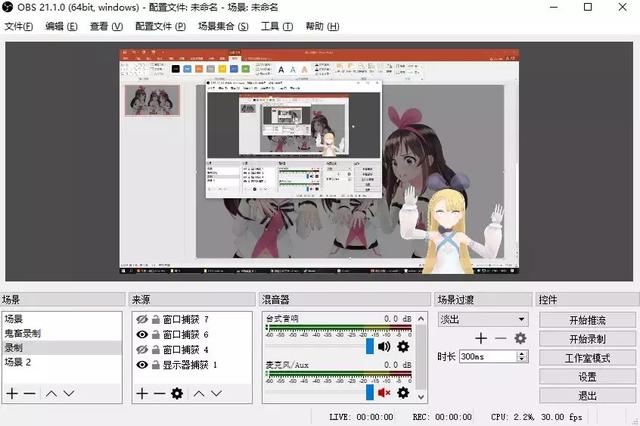Unmute the 麦克风/Aux speaker icon
Image resolution: width=640 pixels, height=426 pixels.
[384, 393]
